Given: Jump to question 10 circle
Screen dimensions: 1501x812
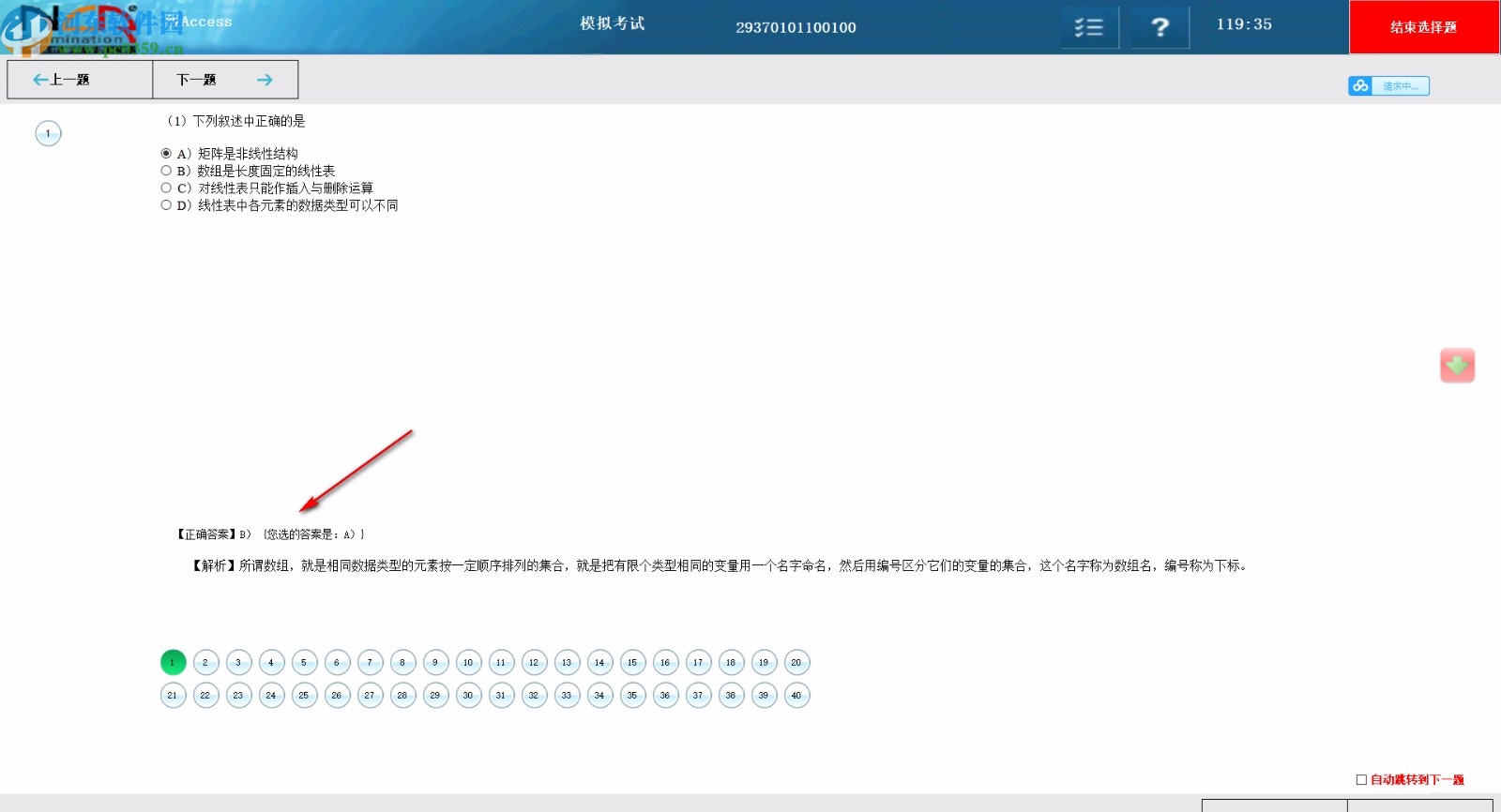Looking at the screenshot, I should (x=468, y=663).
